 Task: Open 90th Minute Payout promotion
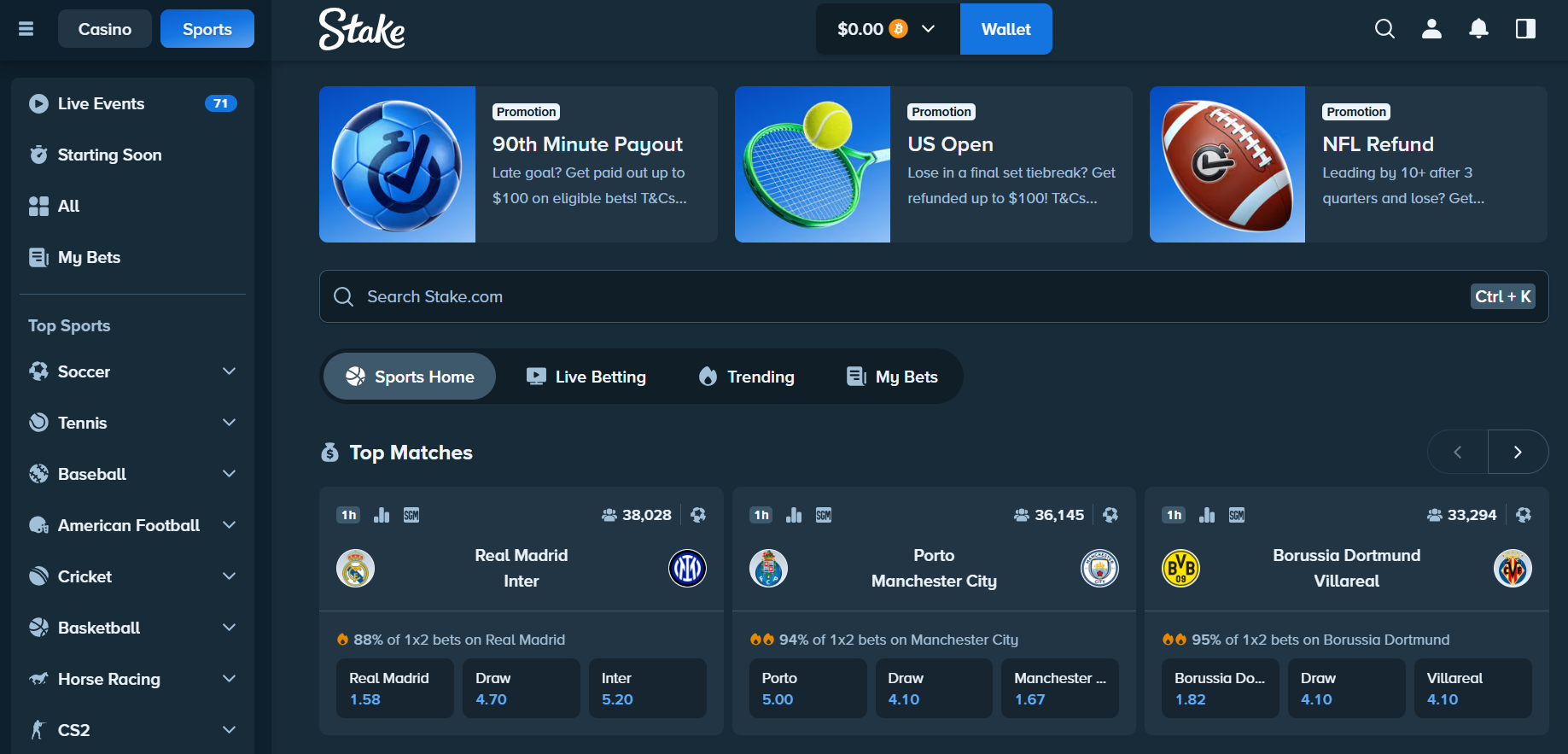pyautogui.click(x=518, y=164)
